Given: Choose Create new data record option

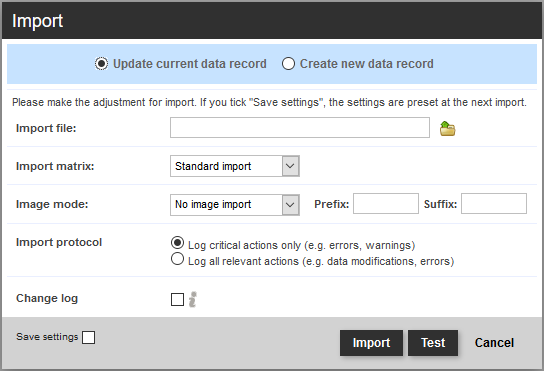Looking at the screenshot, I should tap(288, 64).
